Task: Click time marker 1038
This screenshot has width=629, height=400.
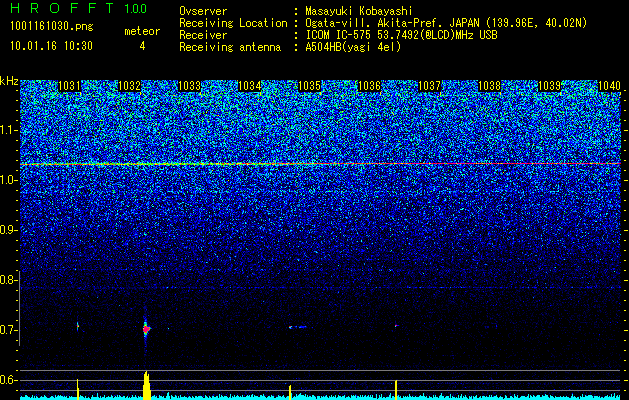Action: pos(489,86)
